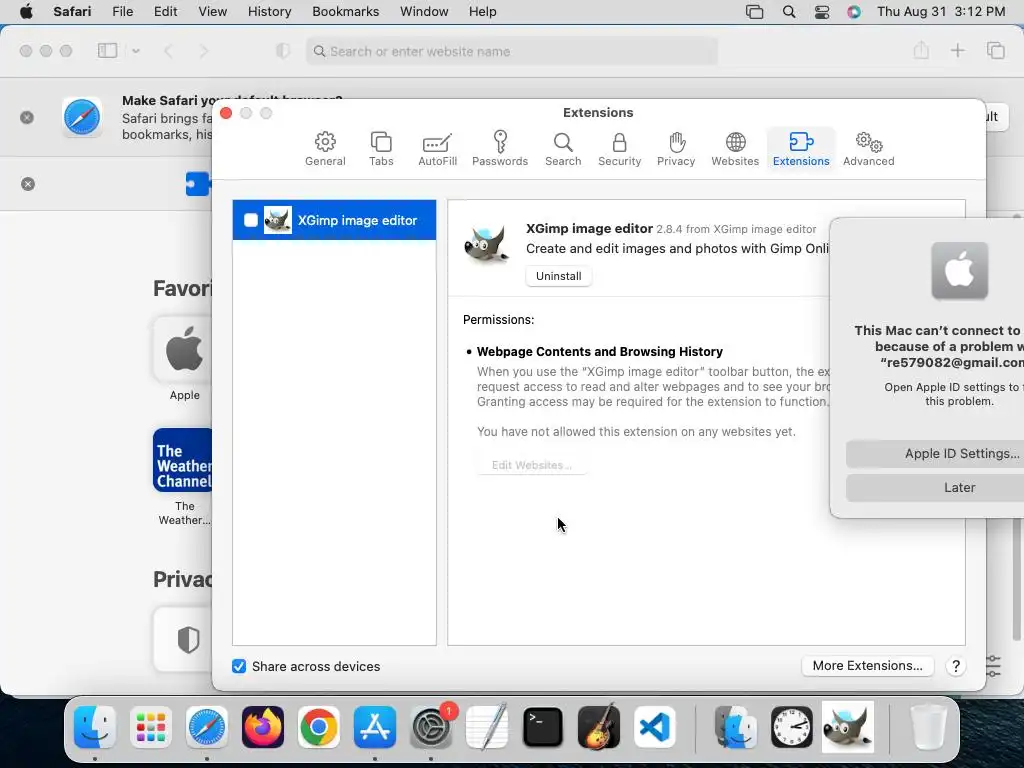Screen dimensions: 1024x768
Task: Open System Settings from the Dock
Action: (x=431, y=727)
